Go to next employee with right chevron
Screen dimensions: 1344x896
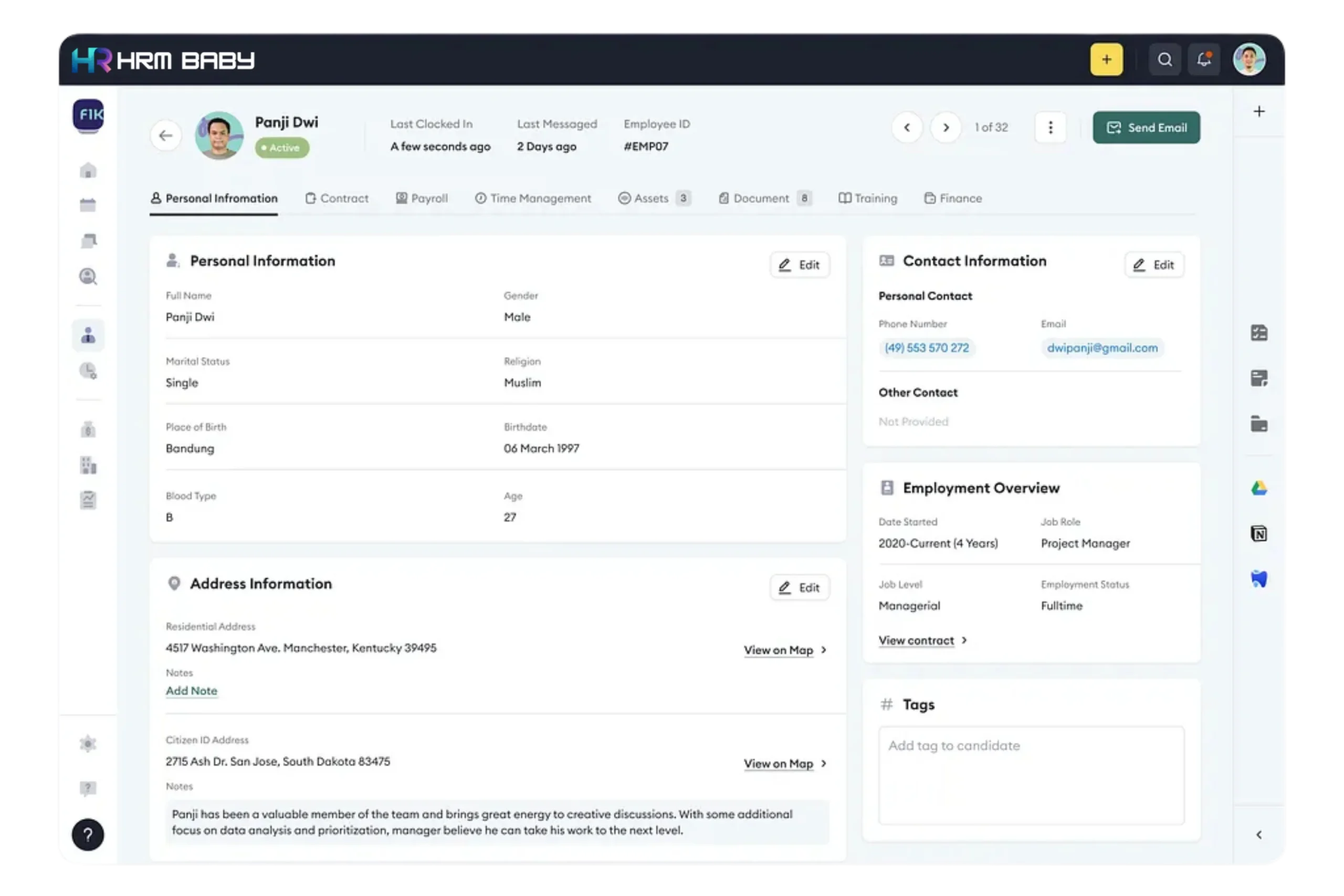click(x=946, y=128)
